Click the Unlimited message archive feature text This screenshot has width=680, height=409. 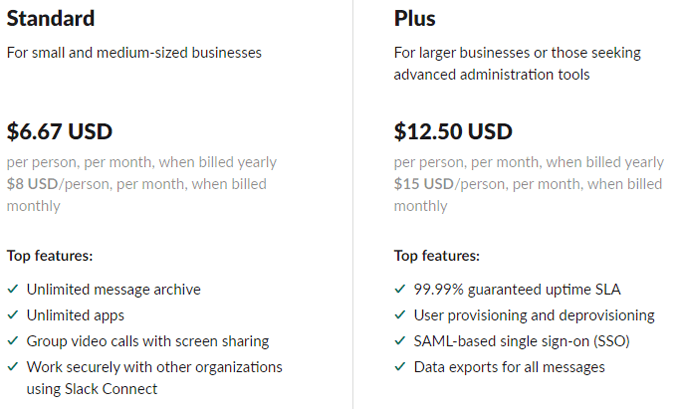pyautogui.click(x=113, y=290)
